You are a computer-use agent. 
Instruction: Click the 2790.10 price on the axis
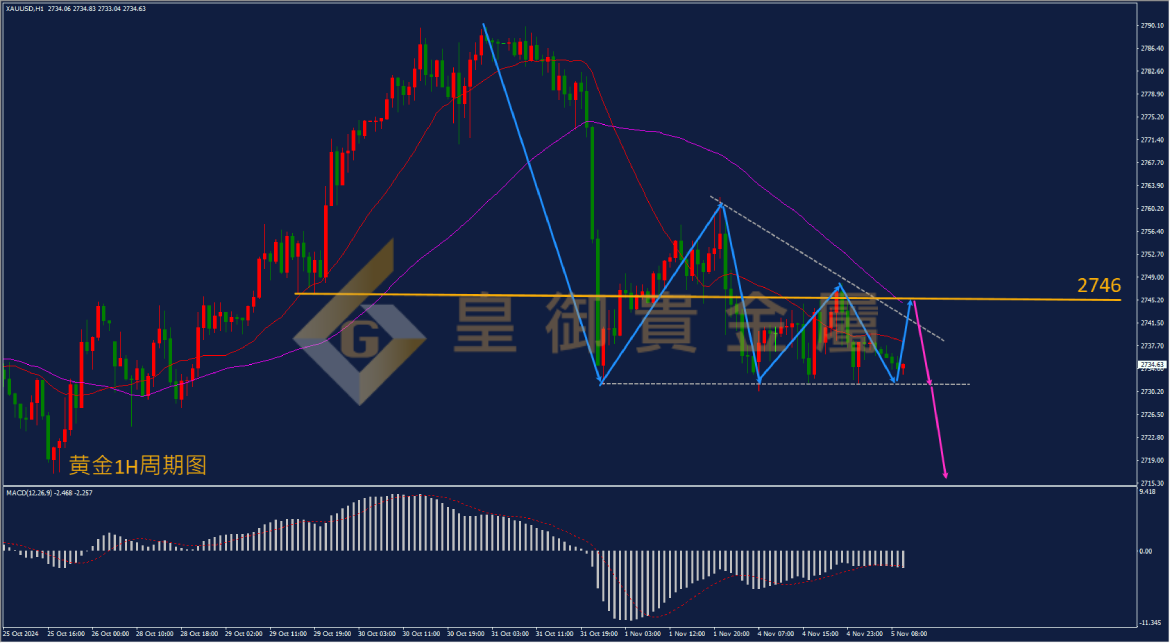point(1152,25)
